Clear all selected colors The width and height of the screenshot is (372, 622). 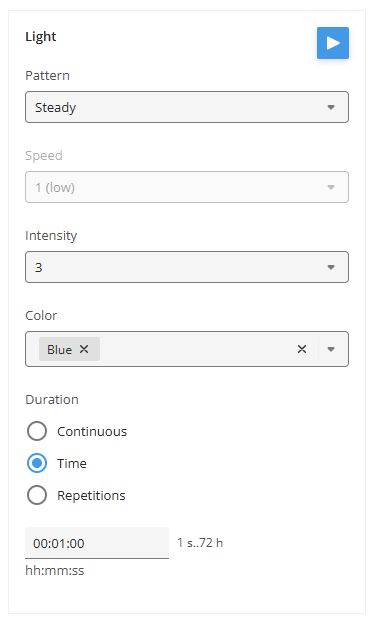click(x=302, y=349)
